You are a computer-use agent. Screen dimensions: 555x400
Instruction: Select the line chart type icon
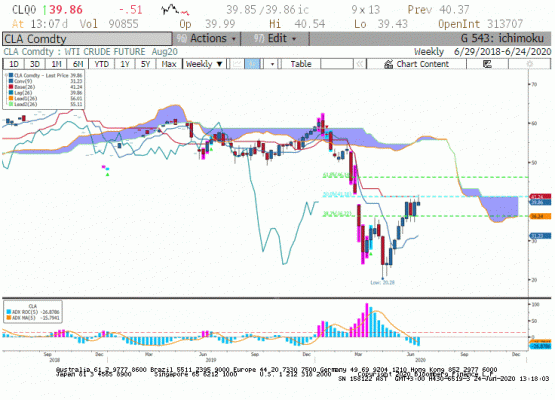click(237, 64)
